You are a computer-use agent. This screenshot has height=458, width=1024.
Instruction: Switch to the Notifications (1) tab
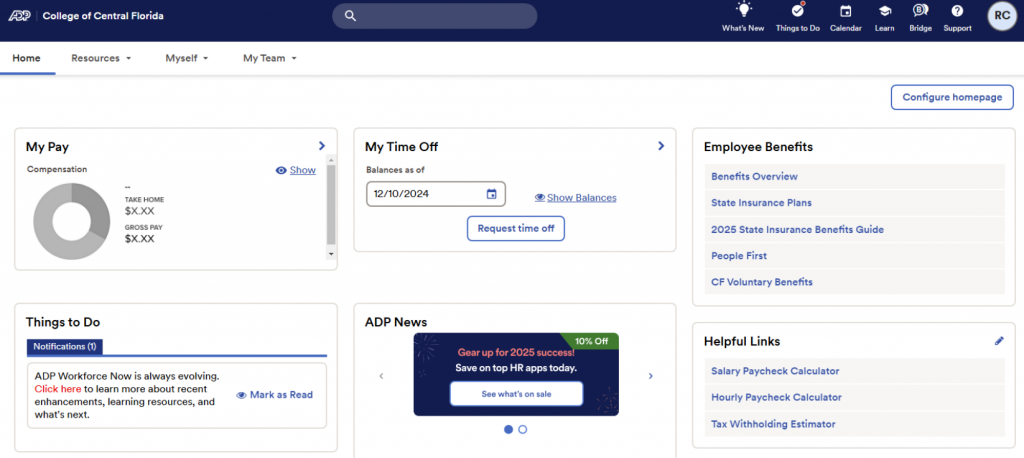point(65,347)
